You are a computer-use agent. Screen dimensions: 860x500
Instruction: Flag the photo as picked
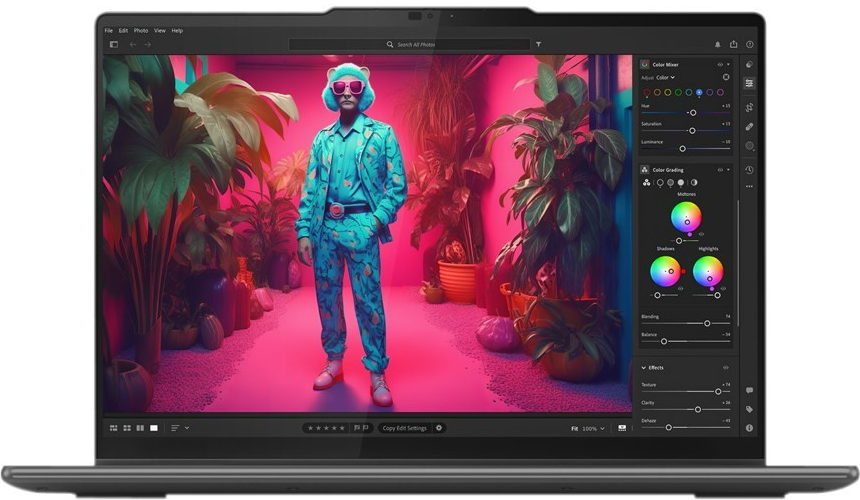357,428
